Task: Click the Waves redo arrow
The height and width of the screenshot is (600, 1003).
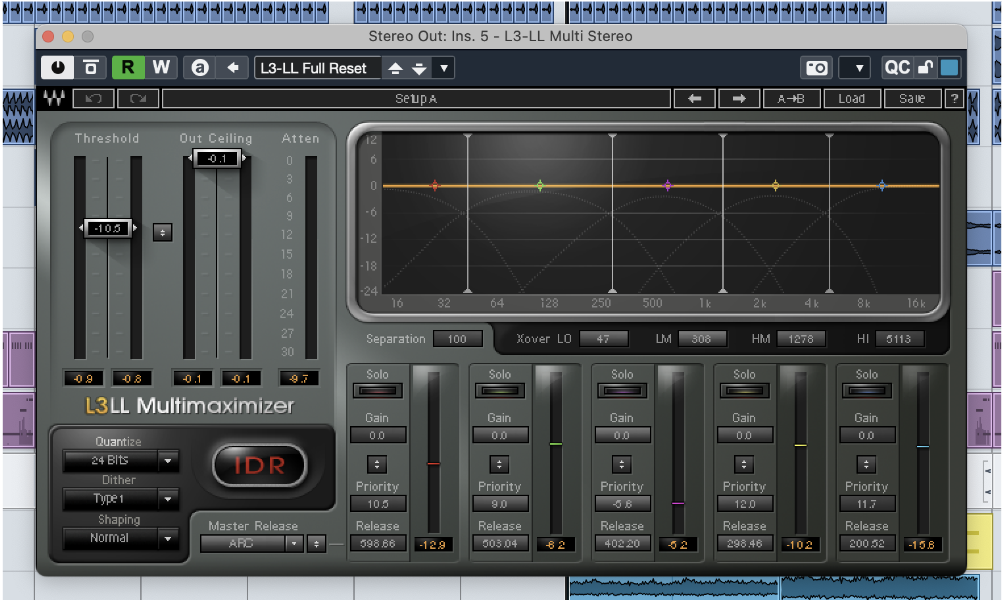Action: point(137,99)
